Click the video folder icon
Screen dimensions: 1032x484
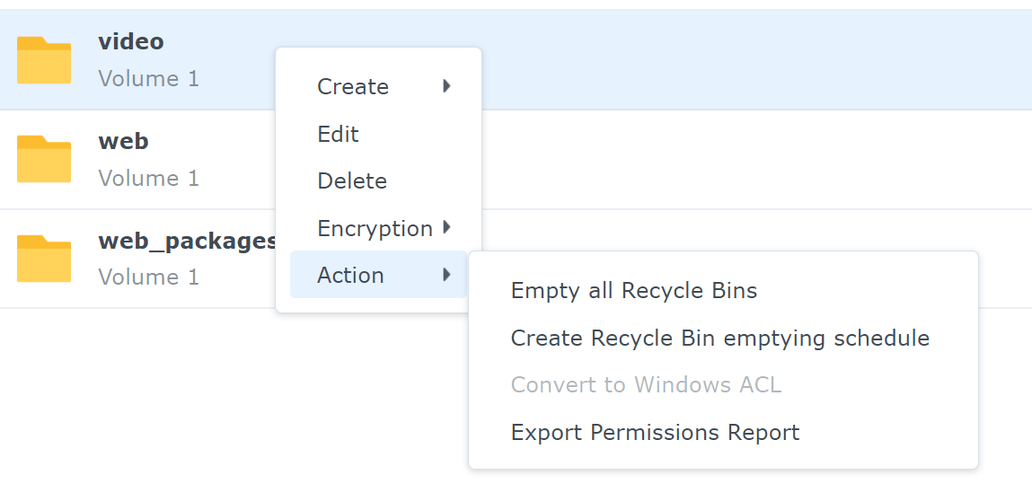(44, 60)
